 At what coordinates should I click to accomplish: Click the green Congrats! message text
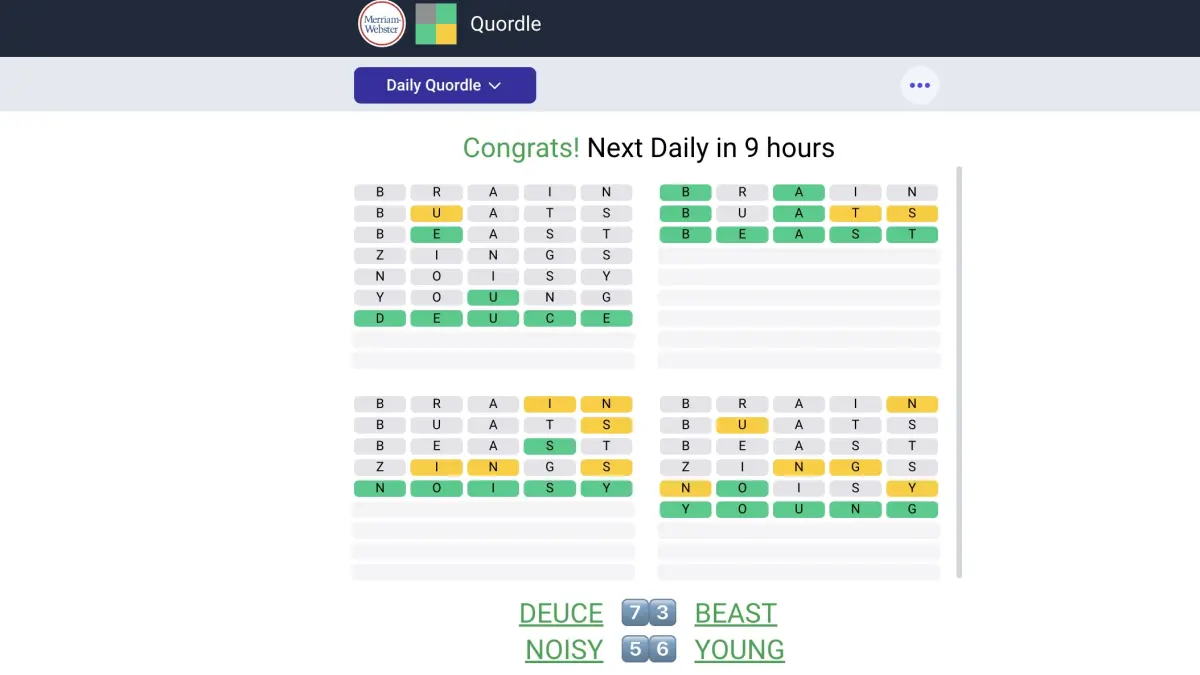[x=521, y=148]
